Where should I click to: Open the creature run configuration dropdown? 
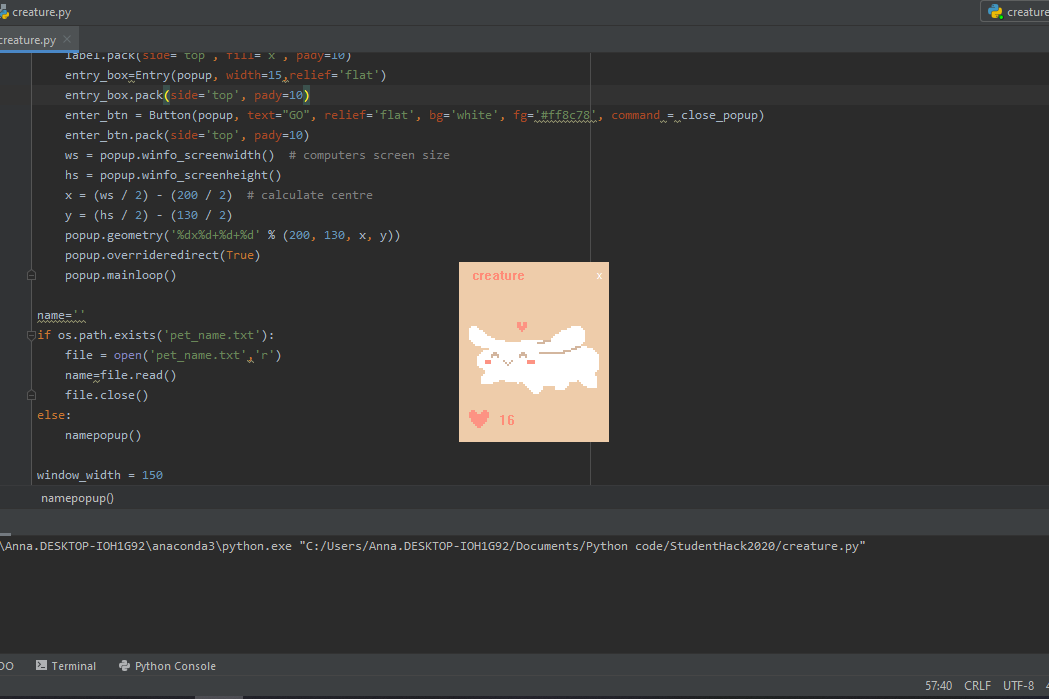point(1016,12)
